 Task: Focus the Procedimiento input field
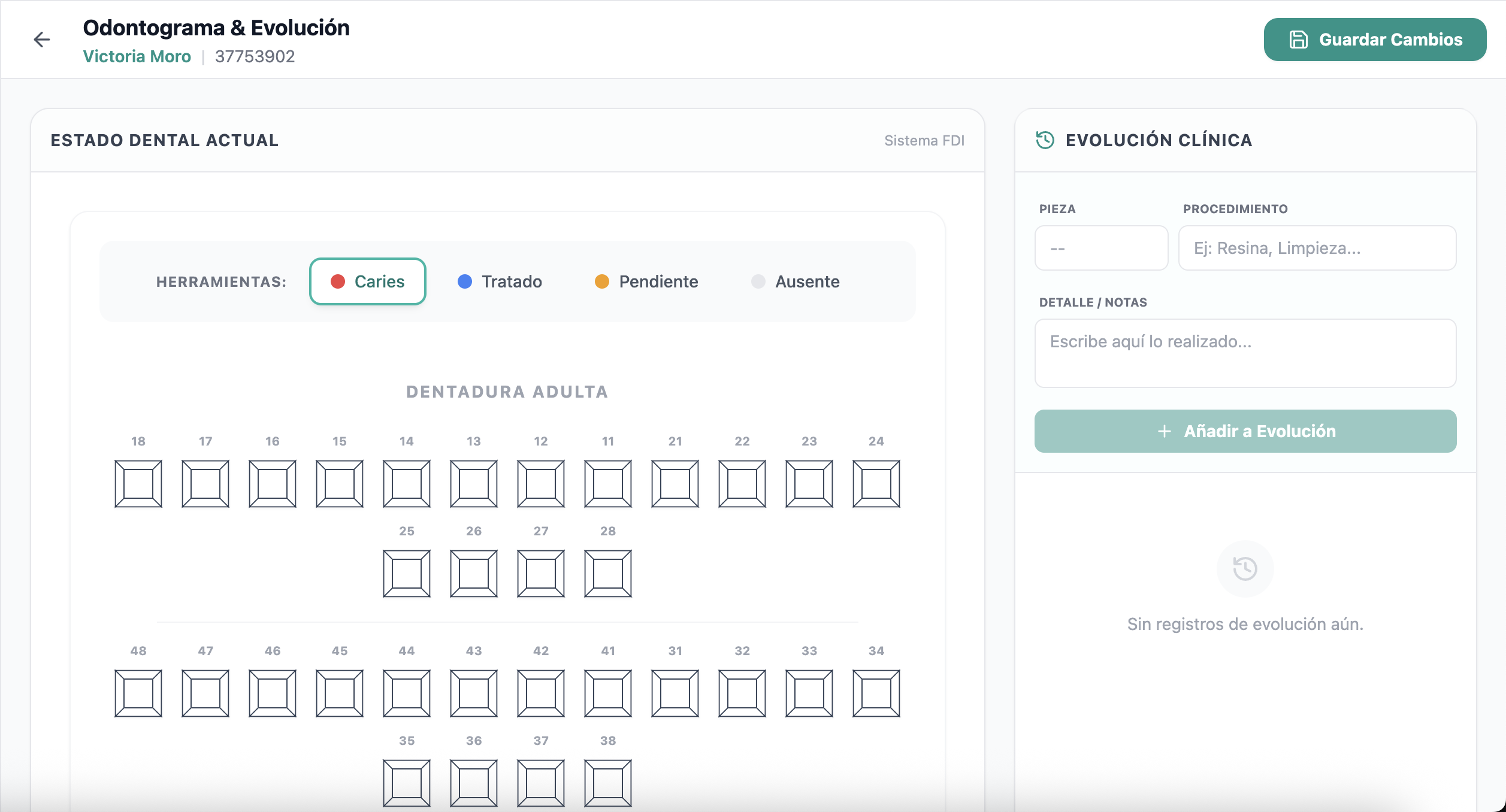pyautogui.click(x=1317, y=248)
